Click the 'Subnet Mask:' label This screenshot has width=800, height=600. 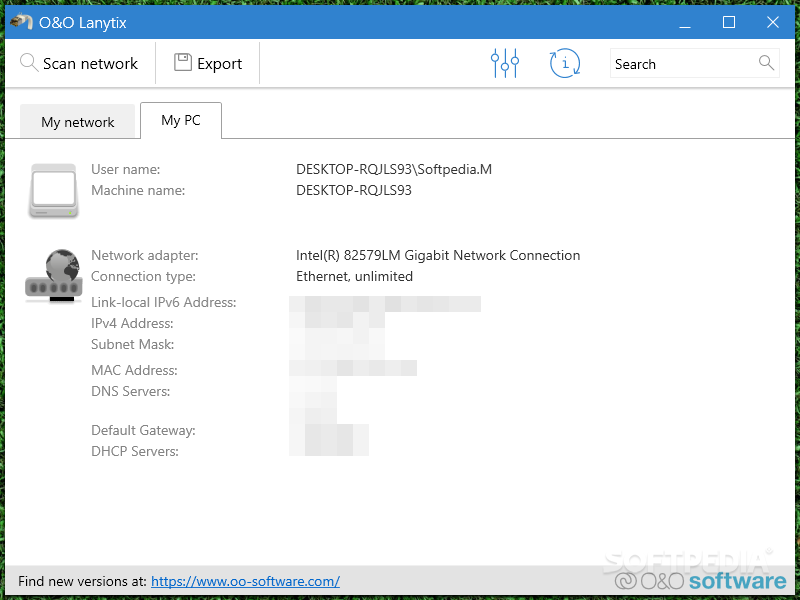133,344
